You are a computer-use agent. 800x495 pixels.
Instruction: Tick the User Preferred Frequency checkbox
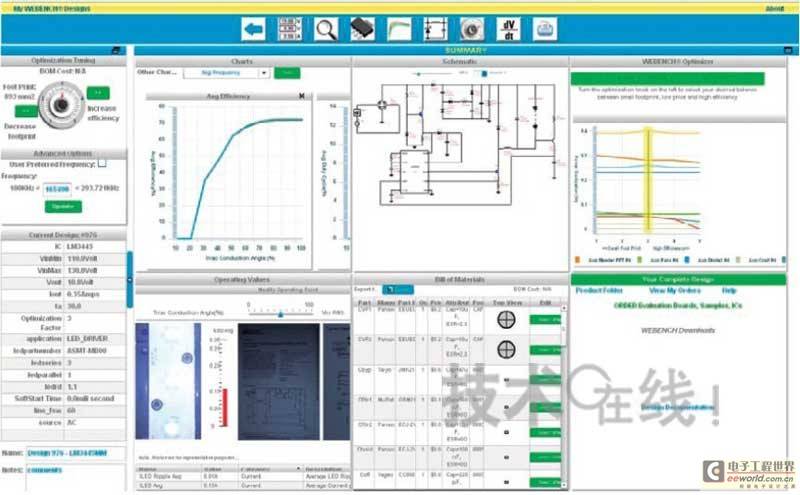coord(102,163)
